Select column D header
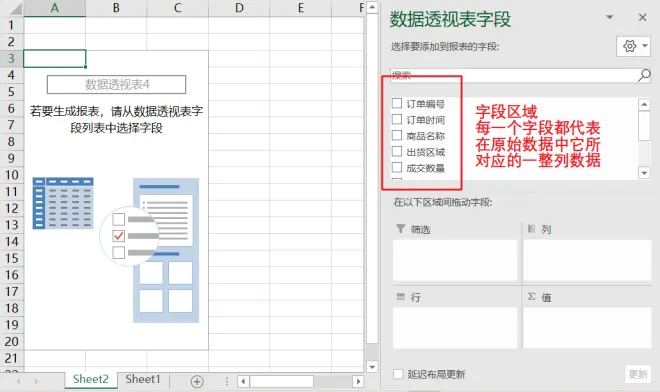Image resolution: width=660 pixels, height=392 pixels. [x=239, y=8]
